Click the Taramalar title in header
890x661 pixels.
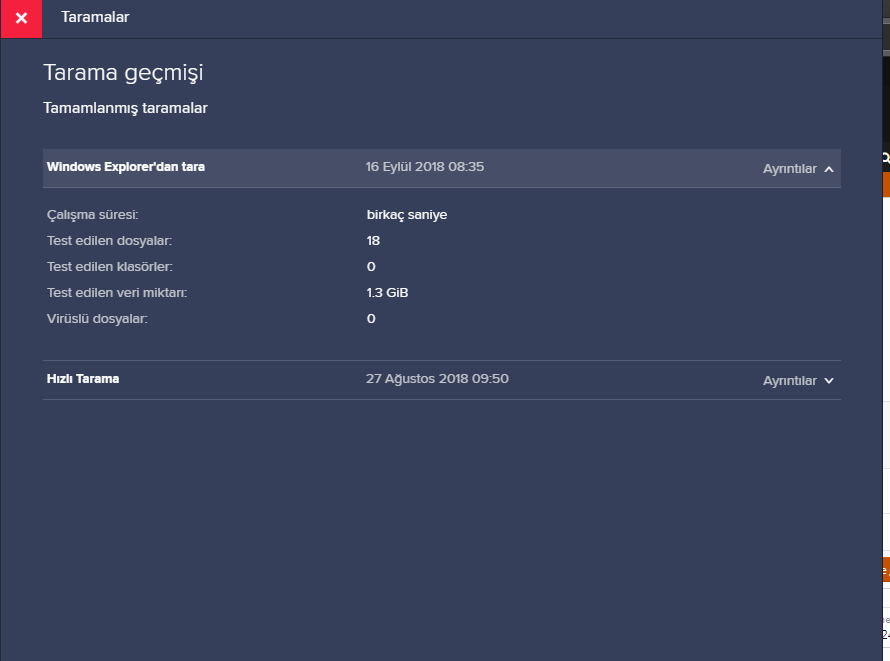click(95, 17)
